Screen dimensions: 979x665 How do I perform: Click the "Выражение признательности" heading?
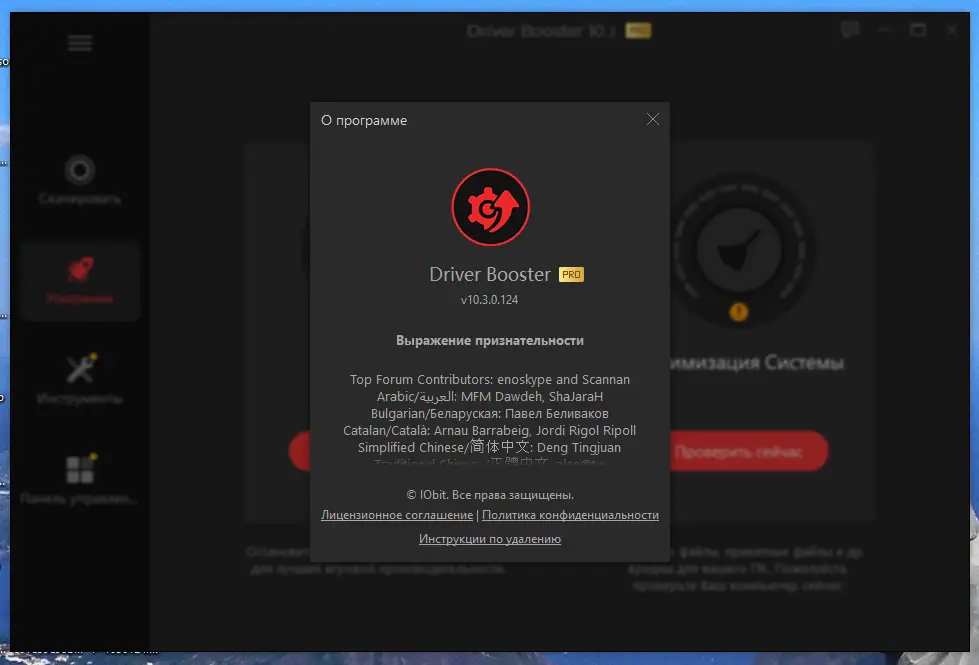point(490,341)
